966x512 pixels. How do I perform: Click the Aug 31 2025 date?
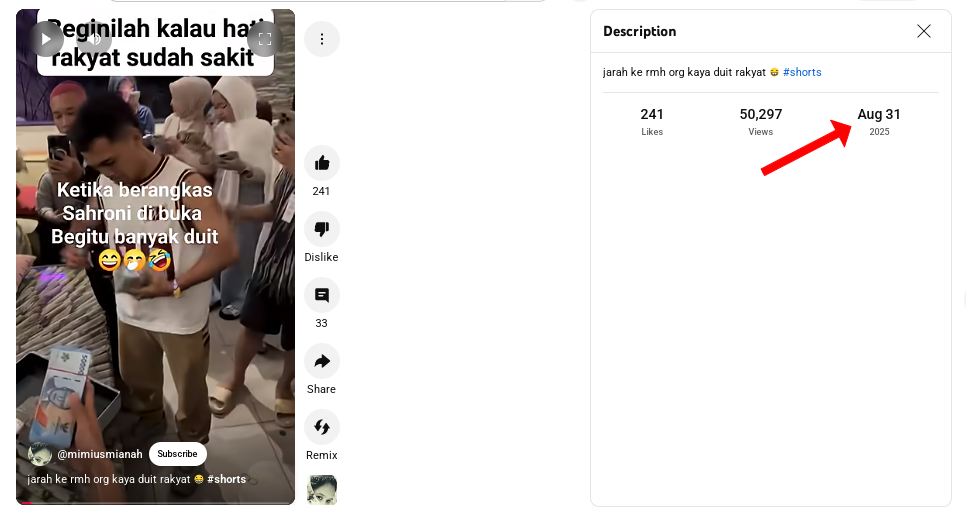click(879, 122)
